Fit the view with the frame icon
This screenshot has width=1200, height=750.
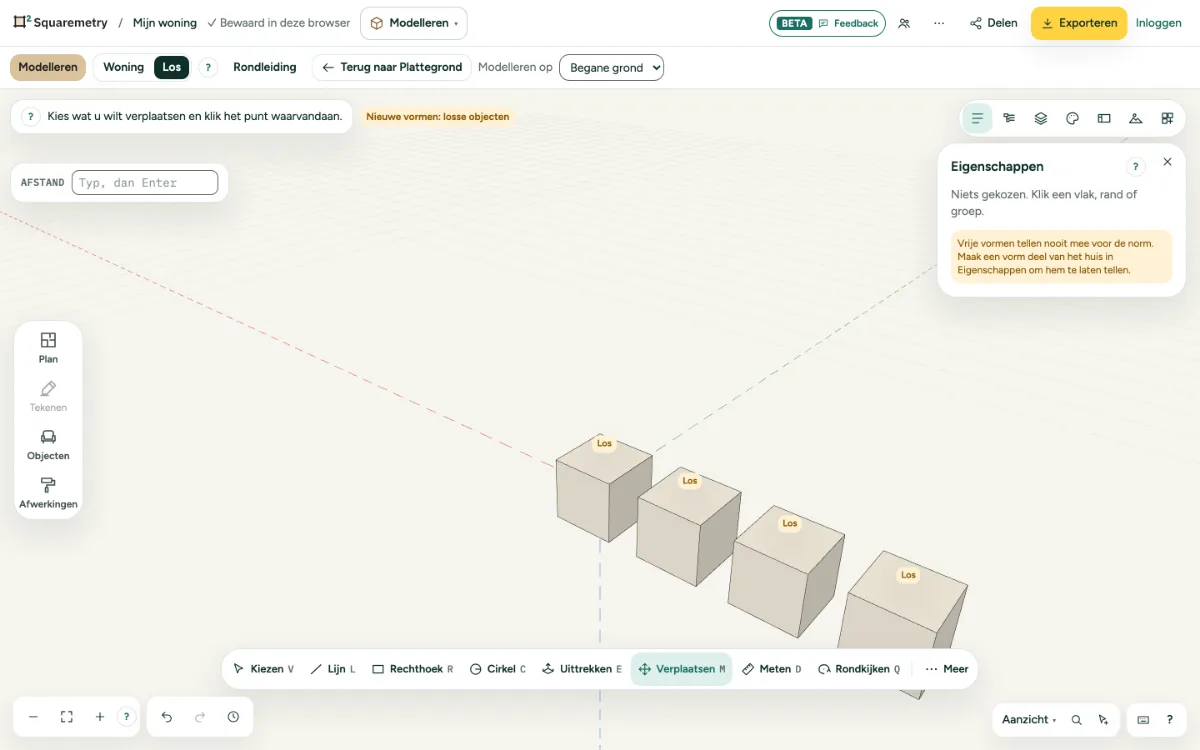[67, 717]
